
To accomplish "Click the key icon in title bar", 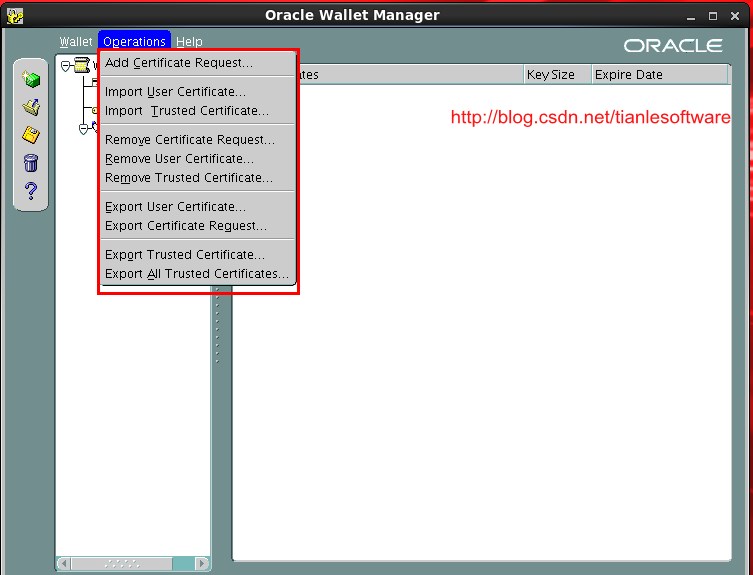I will (15, 16).
